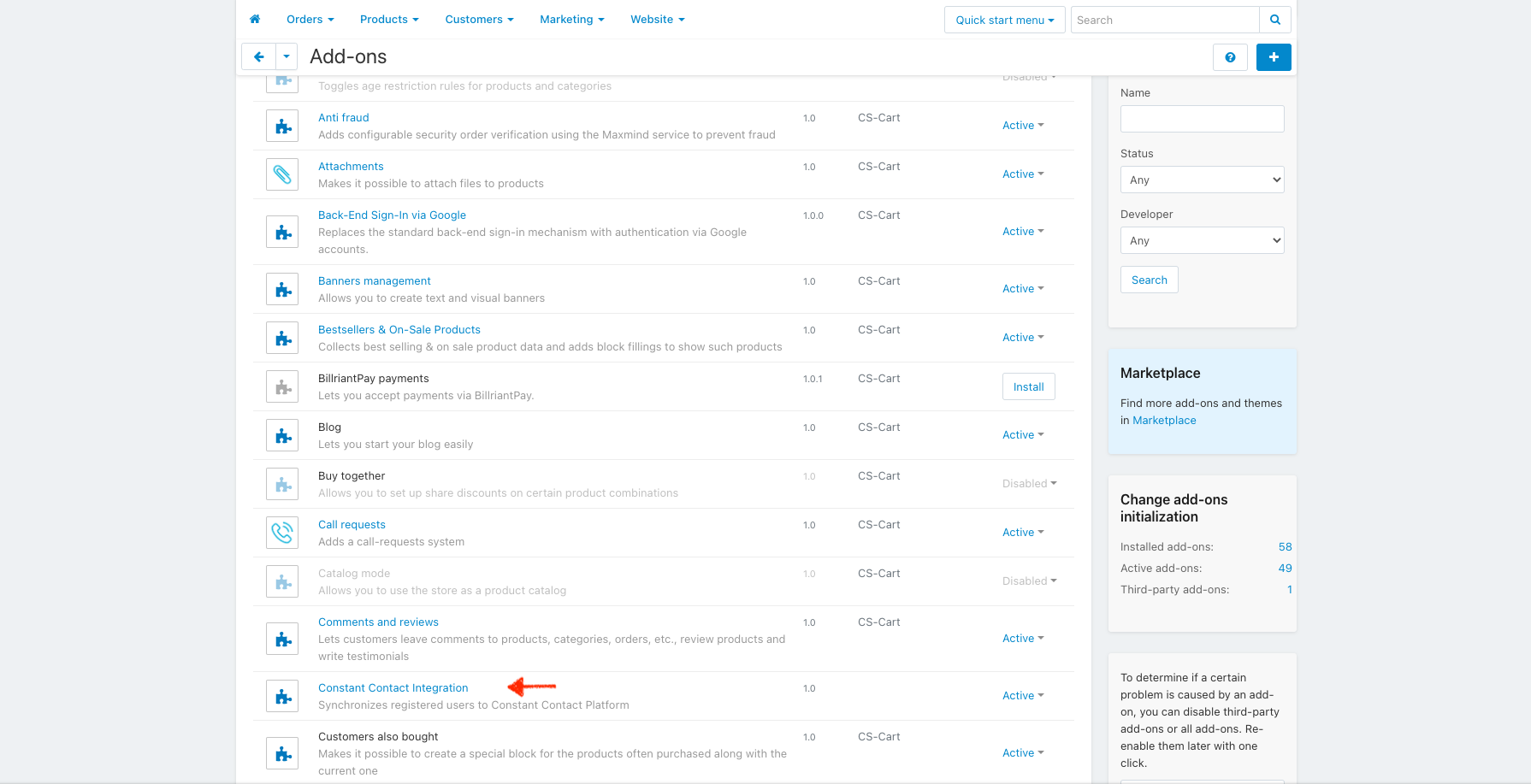
Task: Toggle Buy together Disabled status
Action: pos(1029,484)
